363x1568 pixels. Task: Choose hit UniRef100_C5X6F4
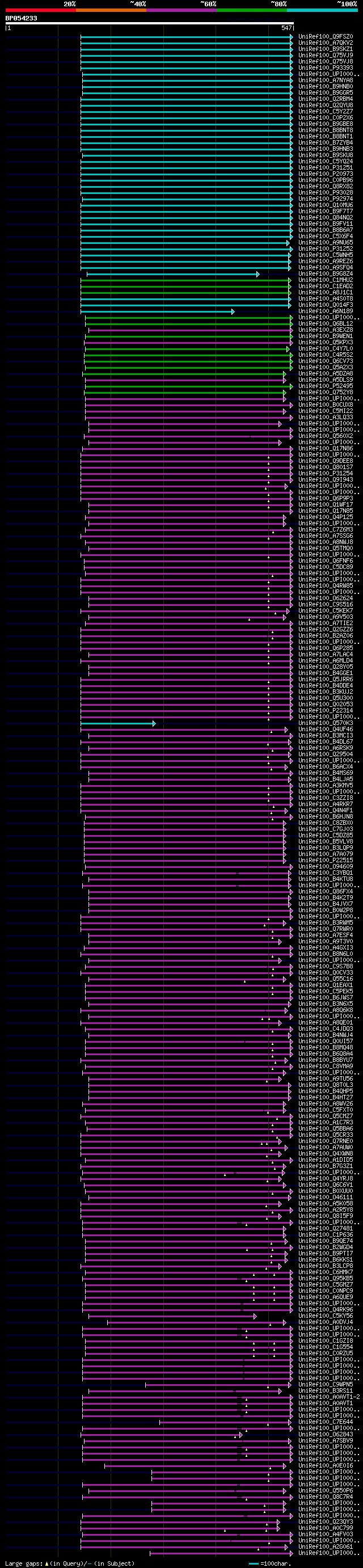(325, 236)
